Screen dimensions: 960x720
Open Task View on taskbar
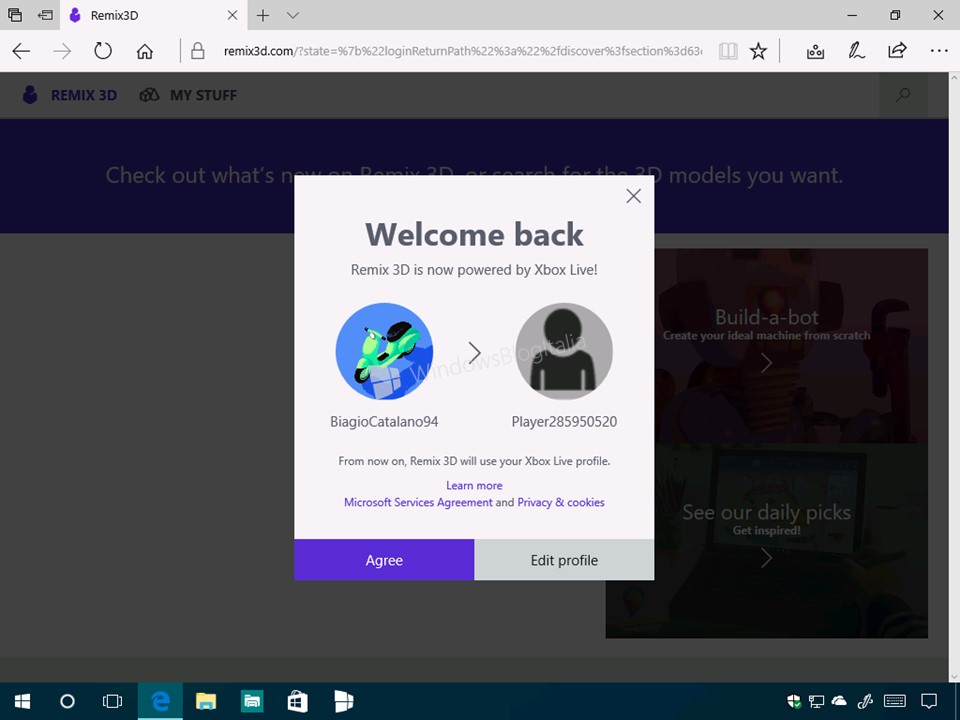[113, 701]
